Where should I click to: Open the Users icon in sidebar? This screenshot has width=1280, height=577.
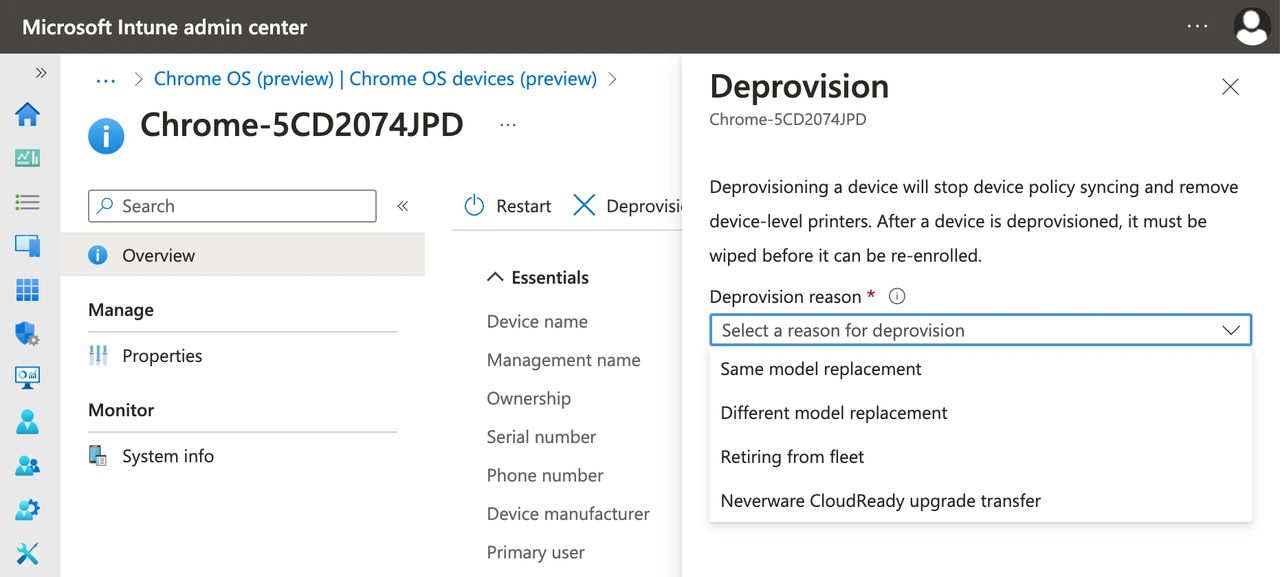point(28,422)
